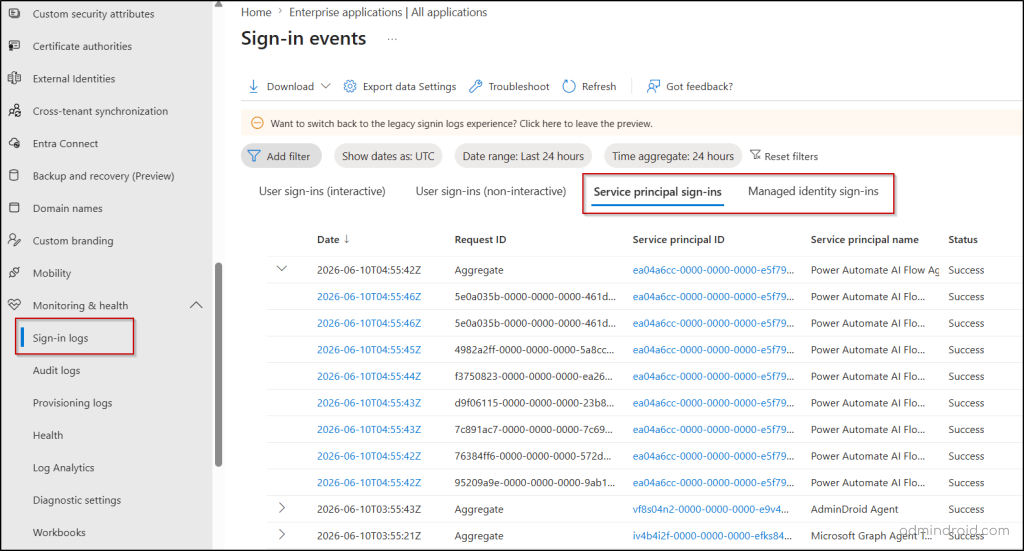Image resolution: width=1024 pixels, height=551 pixels.
Task: Click the Mobility icon
Action: point(14,272)
